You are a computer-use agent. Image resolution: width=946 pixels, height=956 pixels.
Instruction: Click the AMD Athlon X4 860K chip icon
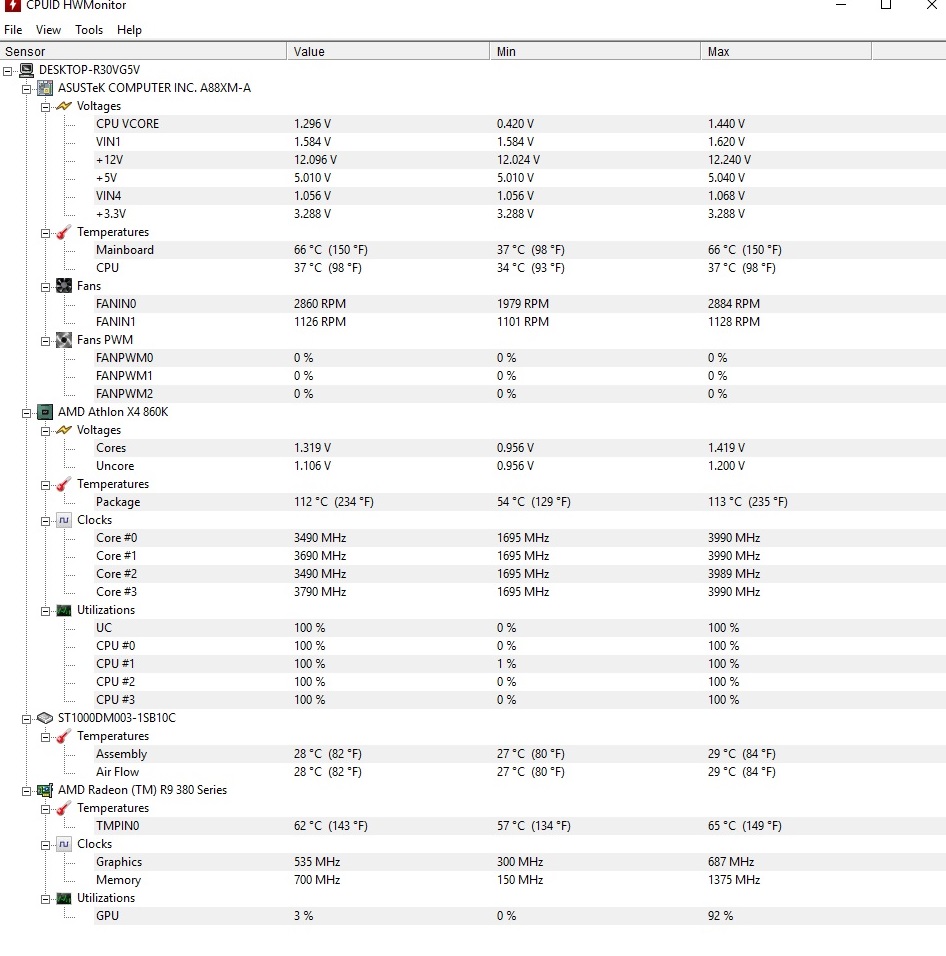tap(45, 412)
